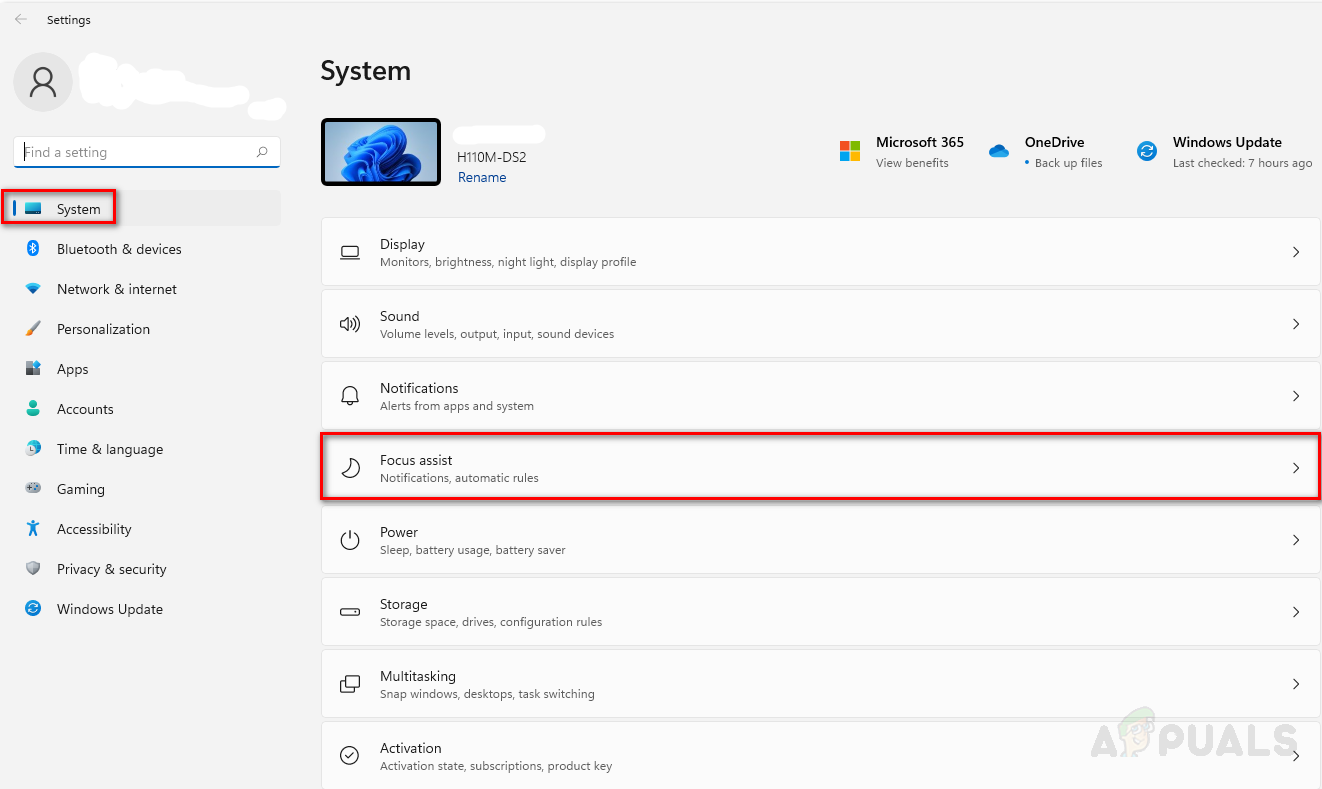Expand the Storage row chevron
Image resolution: width=1322 pixels, height=789 pixels.
coord(1296,612)
